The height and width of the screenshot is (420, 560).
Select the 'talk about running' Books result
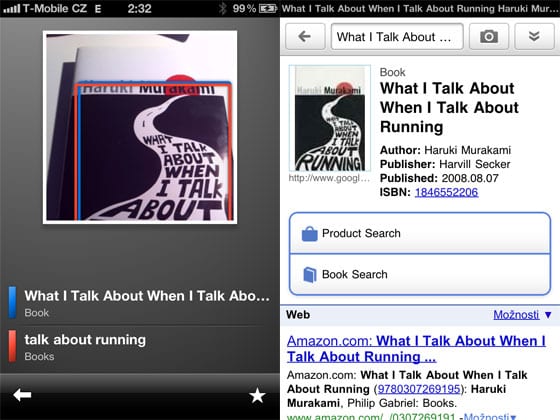click(x=140, y=346)
